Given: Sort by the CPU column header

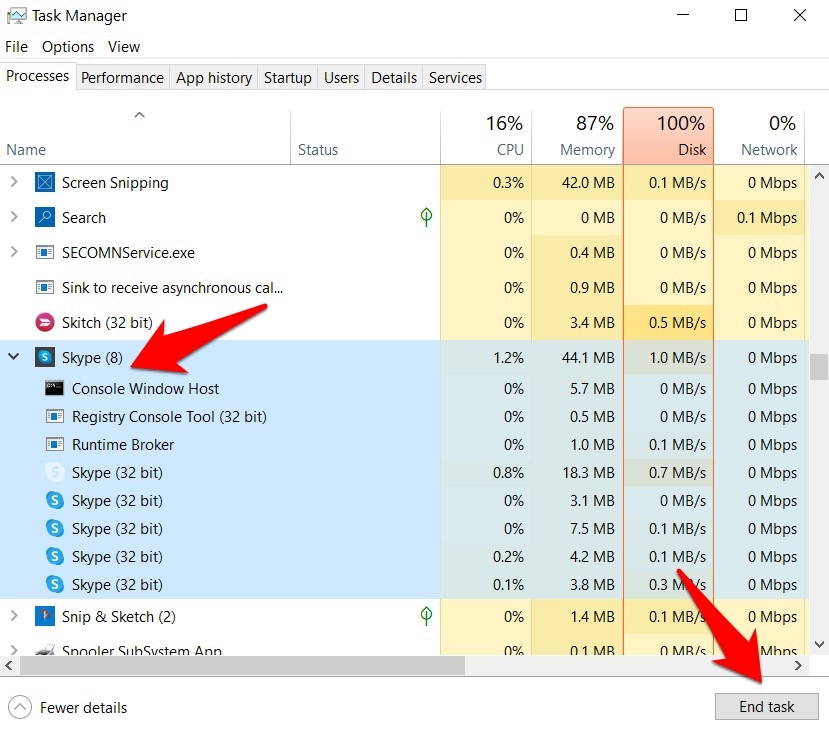Looking at the screenshot, I should 486,136.
